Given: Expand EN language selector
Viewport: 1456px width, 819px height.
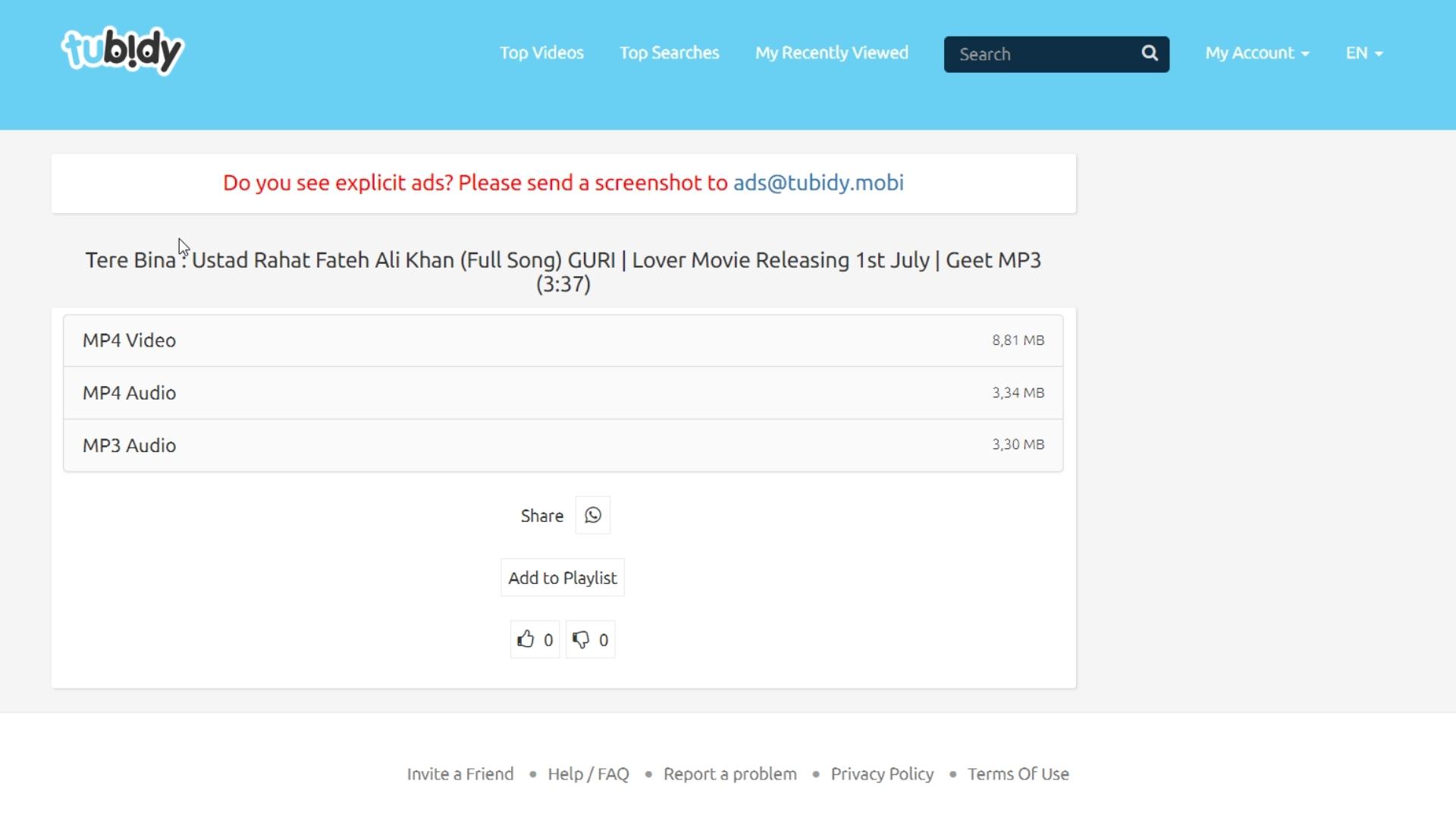Looking at the screenshot, I should [1364, 52].
